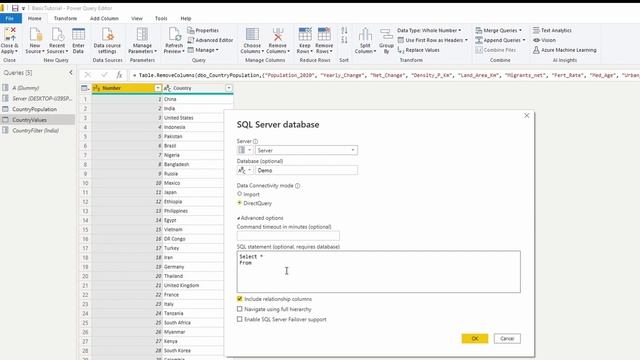Click the Split Column icon
Image resolution: width=640 pixels, height=360 pixels.
click(365, 40)
